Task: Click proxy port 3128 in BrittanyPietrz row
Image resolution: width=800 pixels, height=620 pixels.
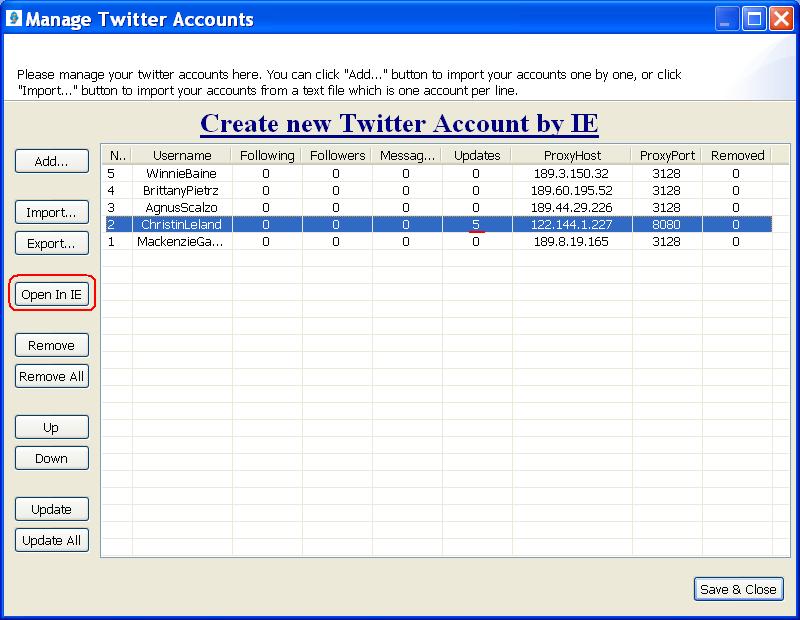Action: click(x=666, y=190)
